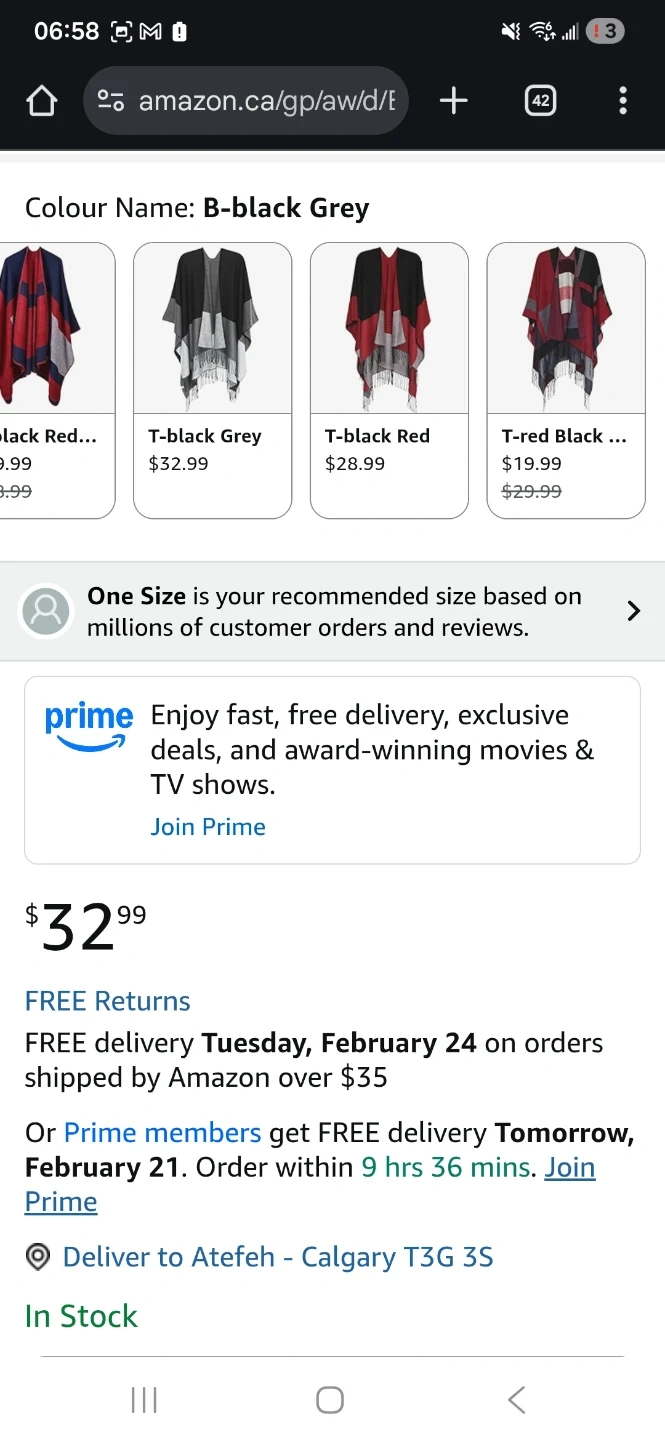665x1440 pixels.
Task: Open Chrome's three-dot overflow menu
Action: click(622, 101)
